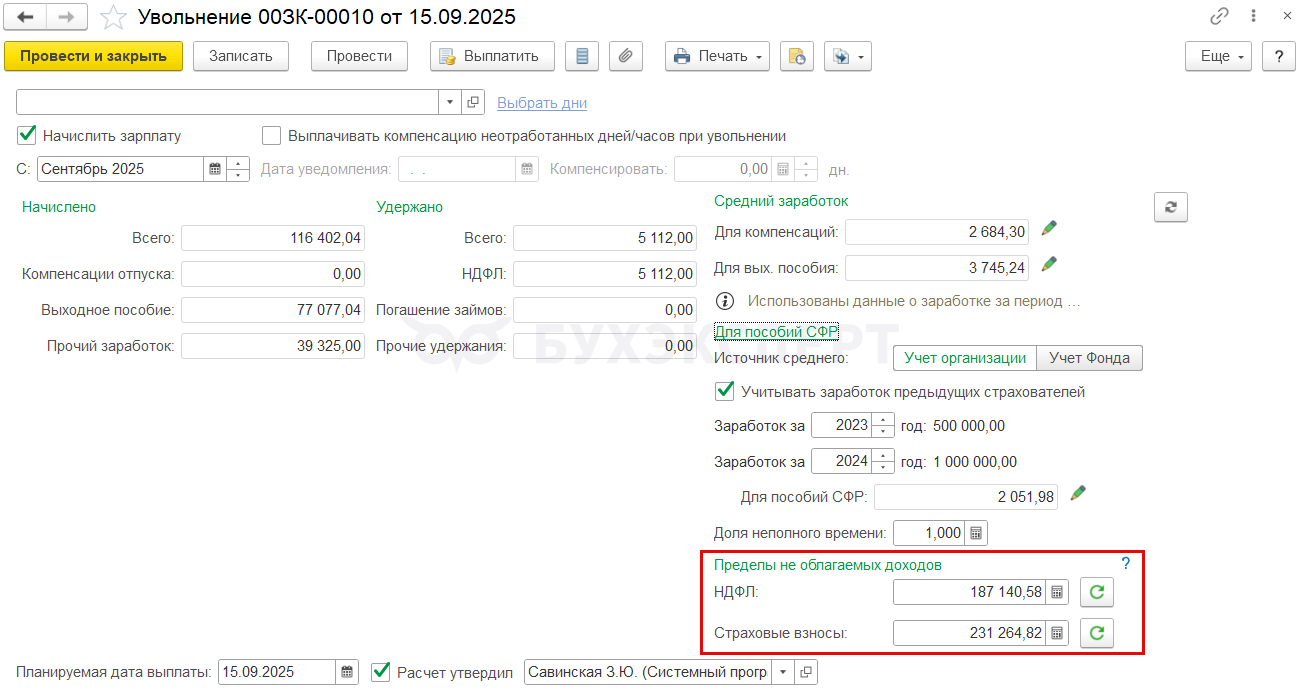Go back with the left arrow button
This screenshot has width=1301, height=691.
[25, 17]
